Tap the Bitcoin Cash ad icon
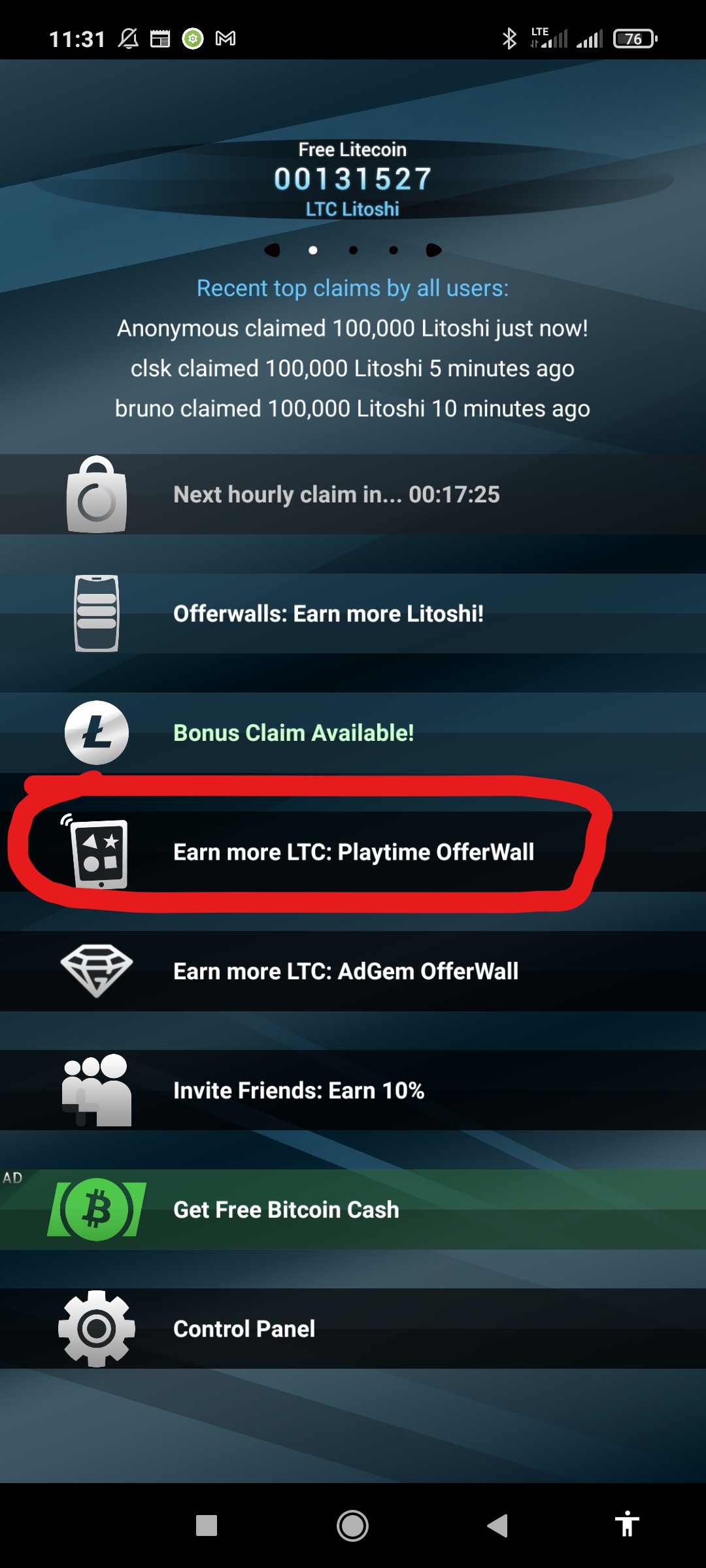The width and height of the screenshot is (706, 1568). [x=97, y=1209]
